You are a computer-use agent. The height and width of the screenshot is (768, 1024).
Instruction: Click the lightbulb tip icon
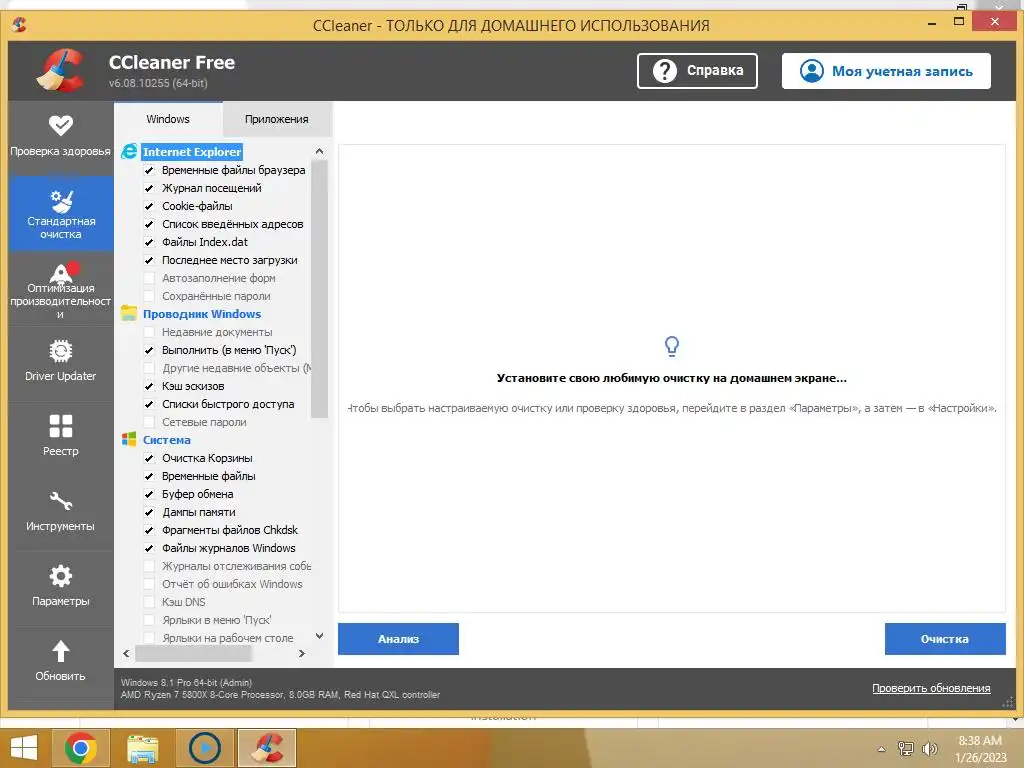671,345
